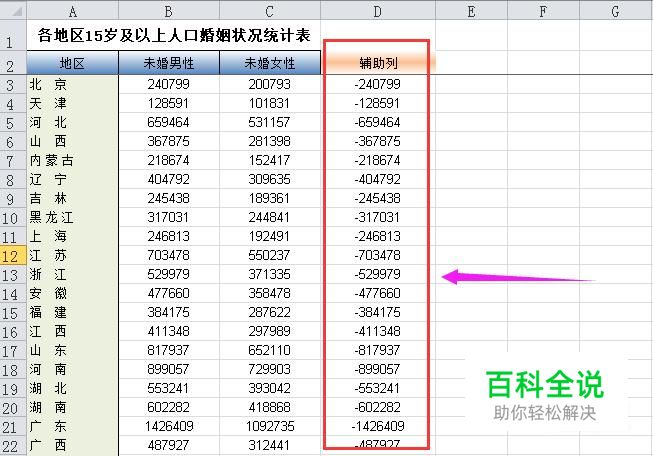Select column C header
Image resolution: width=653 pixels, height=456 pixels.
[x=270, y=10]
